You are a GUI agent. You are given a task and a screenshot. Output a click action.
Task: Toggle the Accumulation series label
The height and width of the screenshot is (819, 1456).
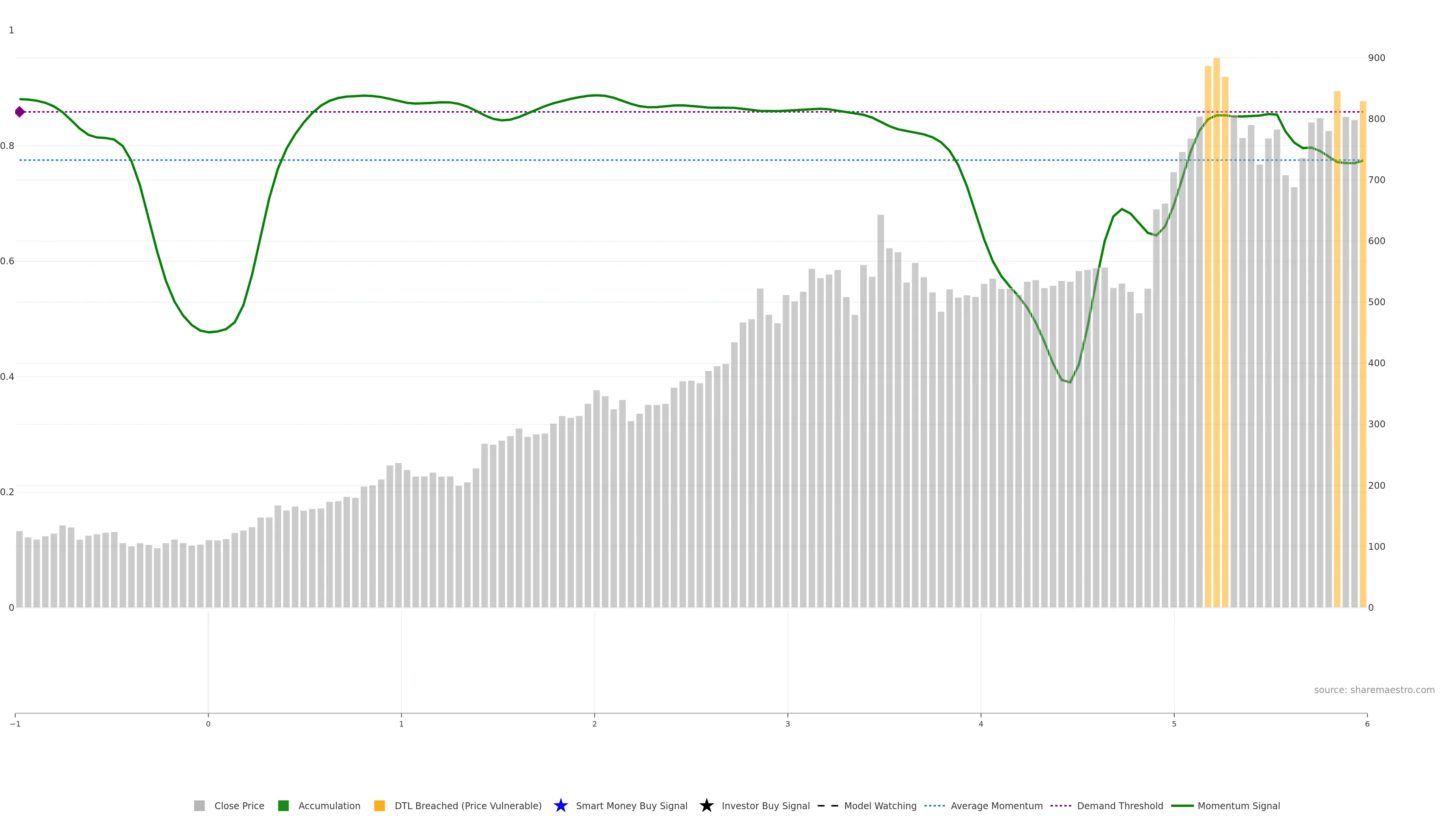pyautogui.click(x=329, y=805)
